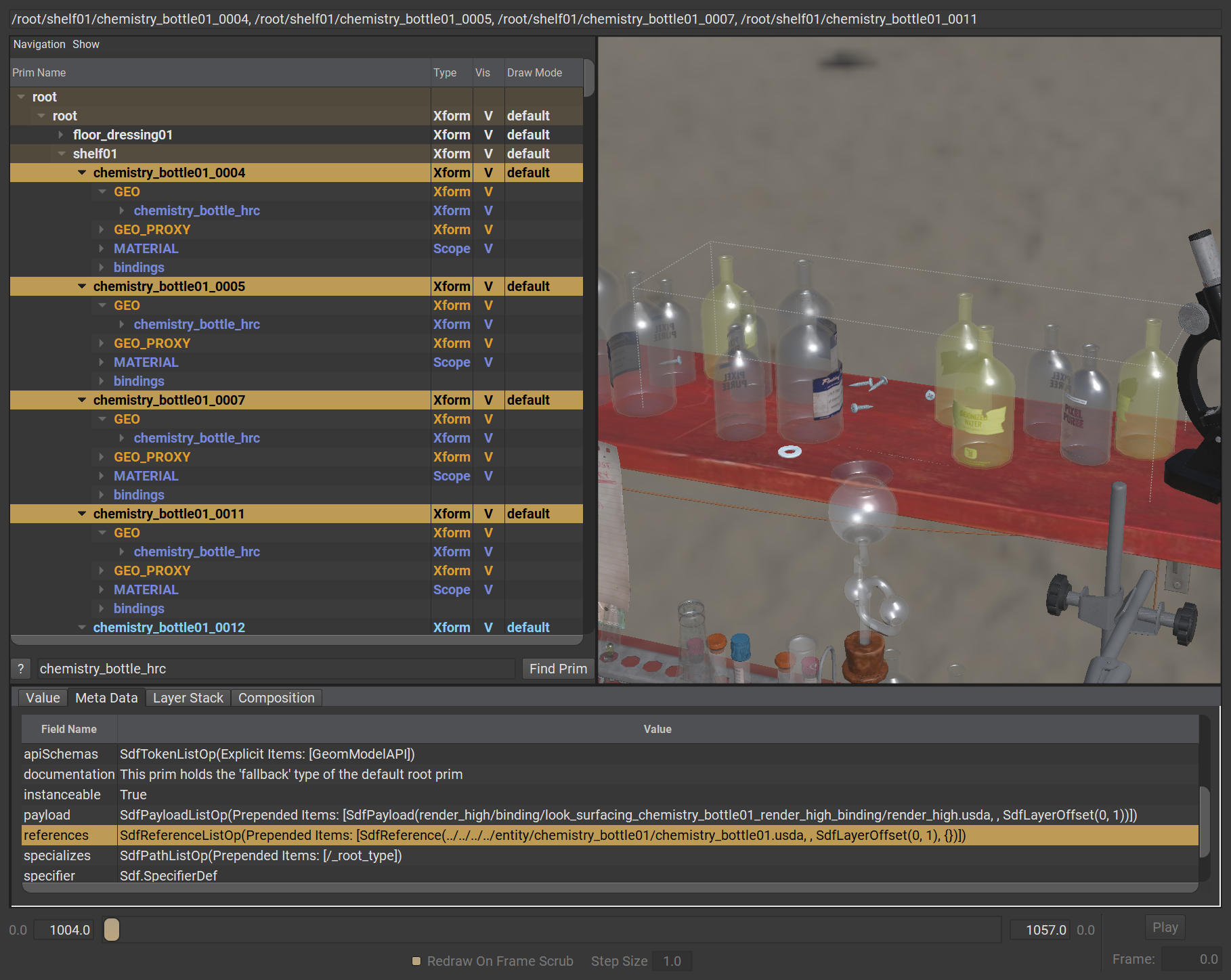Switch to the Composition tab
The height and width of the screenshot is (980, 1231).
pyautogui.click(x=276, y=698)
